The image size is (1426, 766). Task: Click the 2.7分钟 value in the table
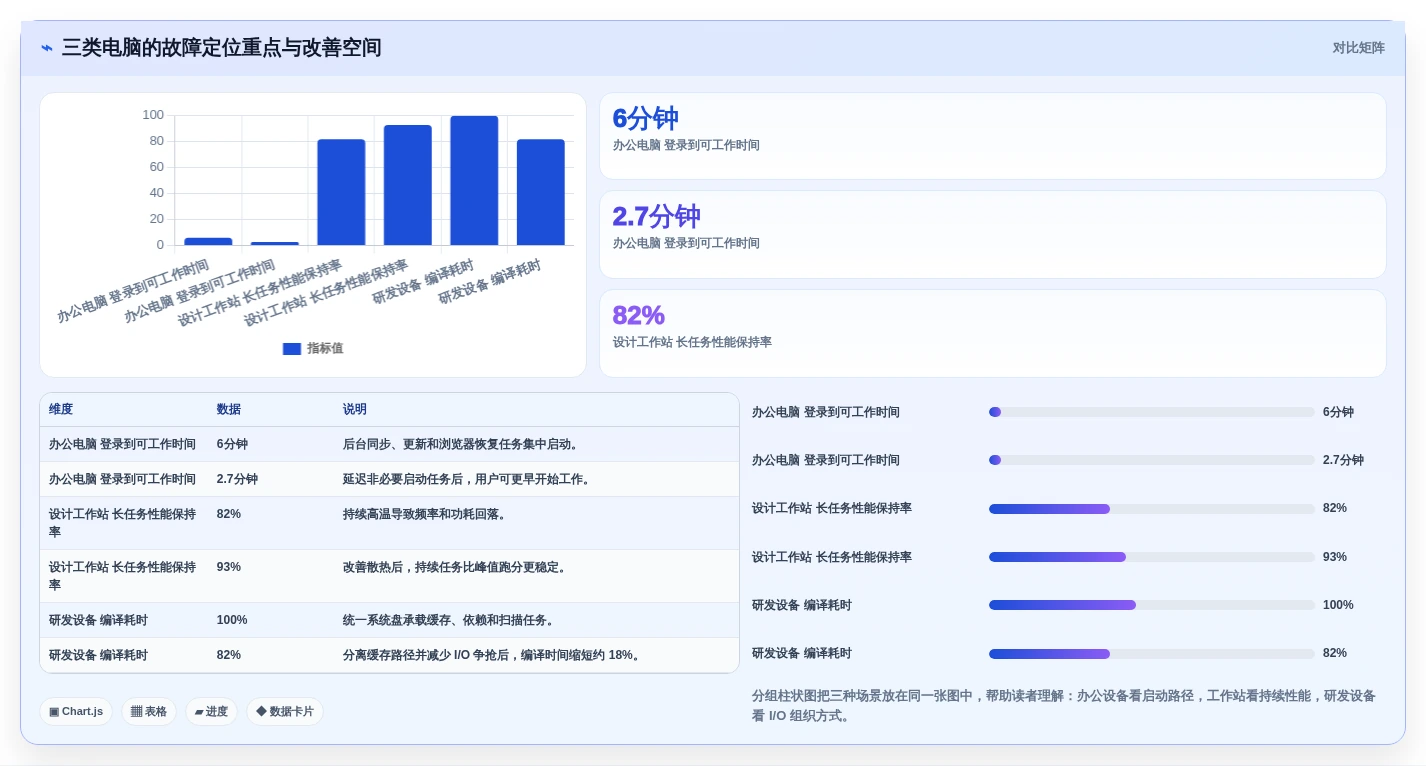[x=237, y=480]
